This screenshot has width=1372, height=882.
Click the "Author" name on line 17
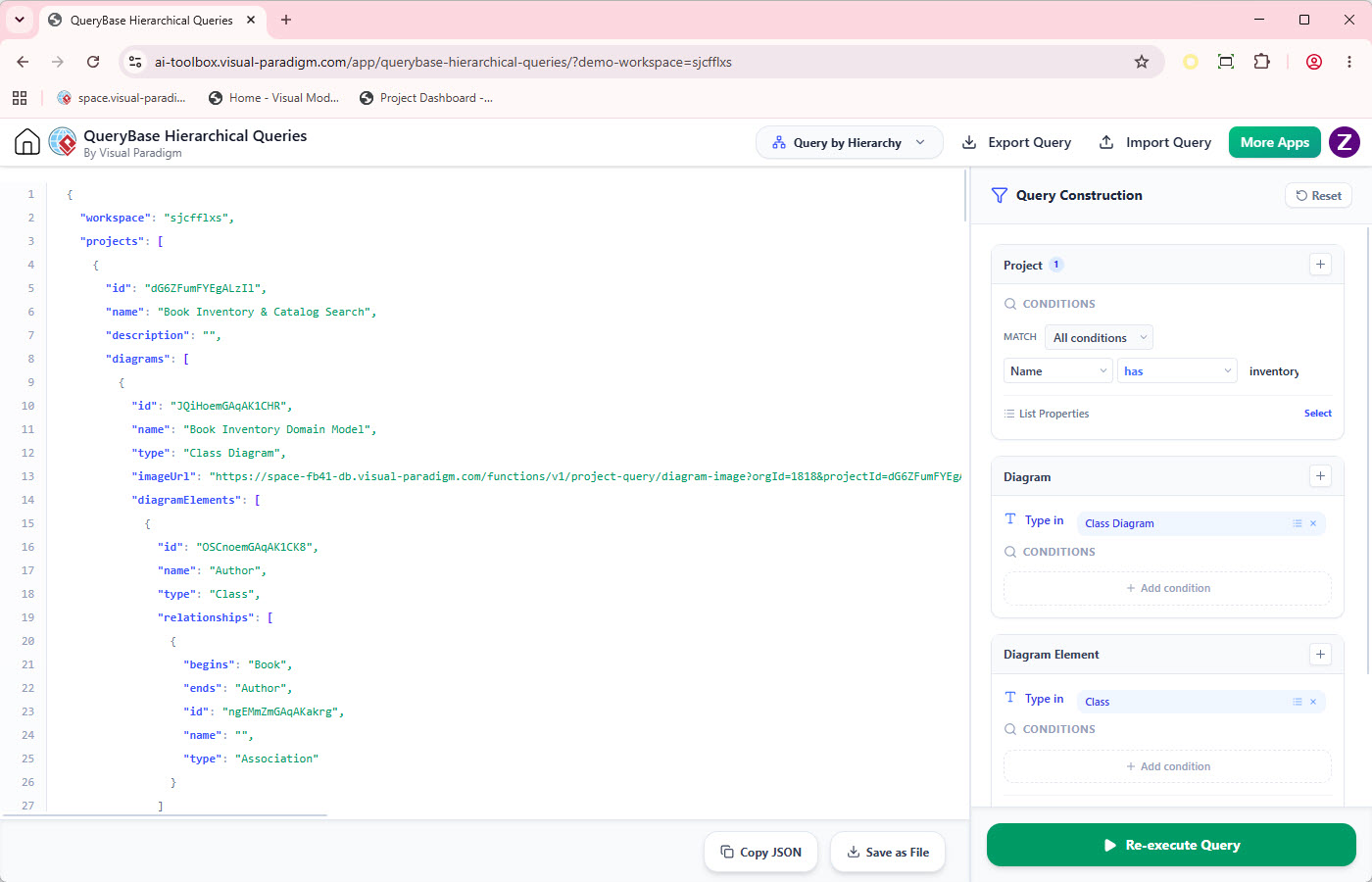click(x=234, y=570)
